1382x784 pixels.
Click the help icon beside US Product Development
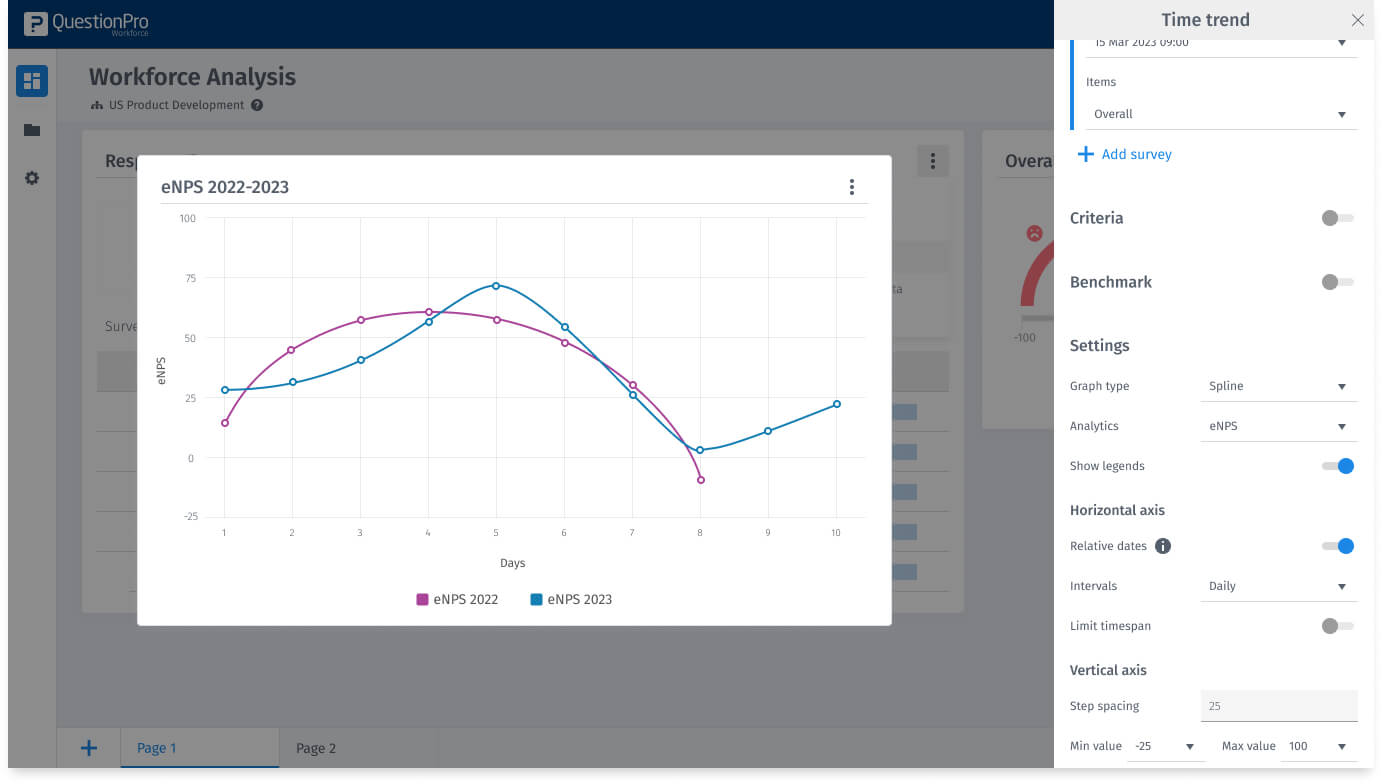[x=257, y=105]
